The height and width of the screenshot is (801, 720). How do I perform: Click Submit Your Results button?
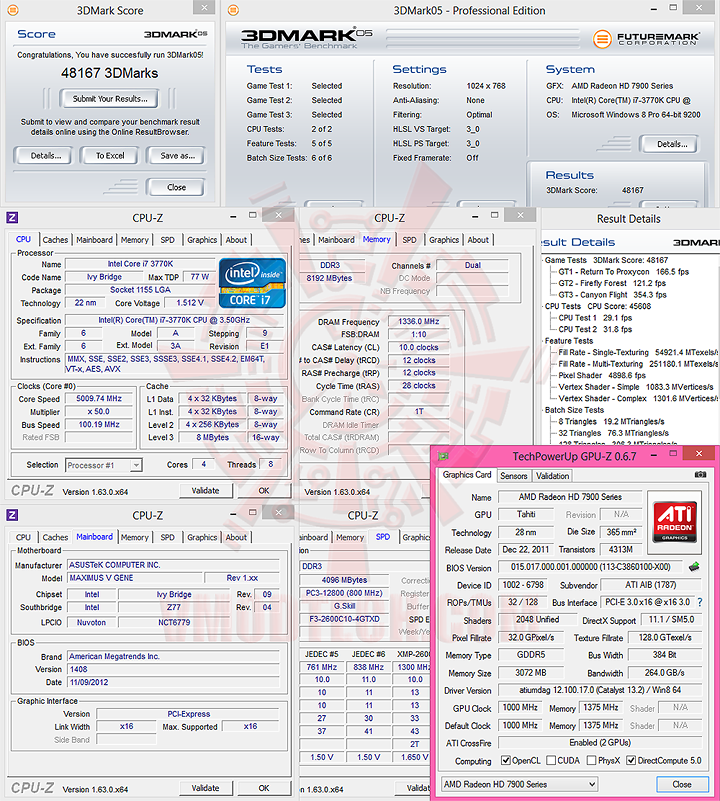[x=109, y=99]
